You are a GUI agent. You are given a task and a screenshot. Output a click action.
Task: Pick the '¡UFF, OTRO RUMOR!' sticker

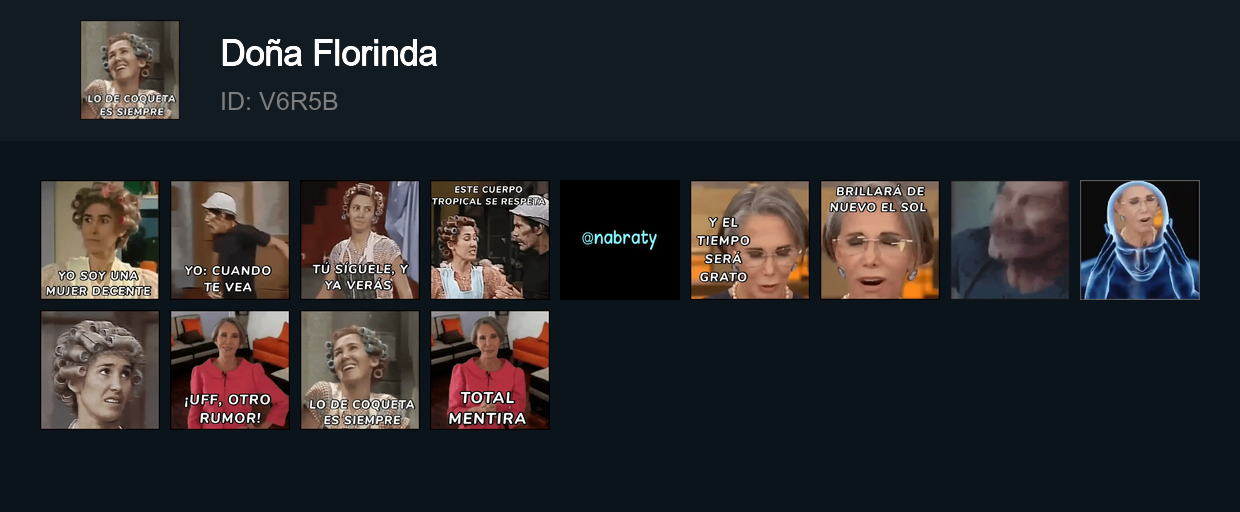(x=230, y=370)
